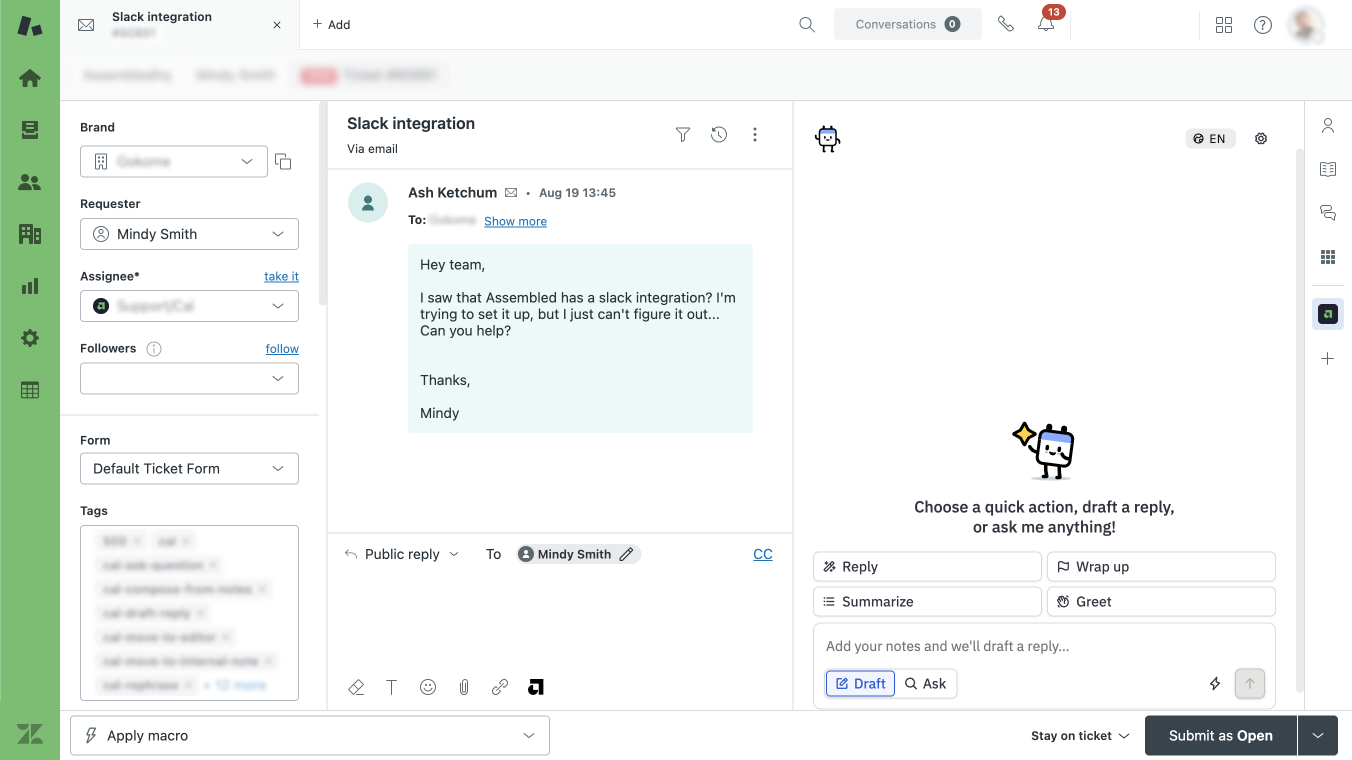Open assistant settings gear icon

point(1261,139)
